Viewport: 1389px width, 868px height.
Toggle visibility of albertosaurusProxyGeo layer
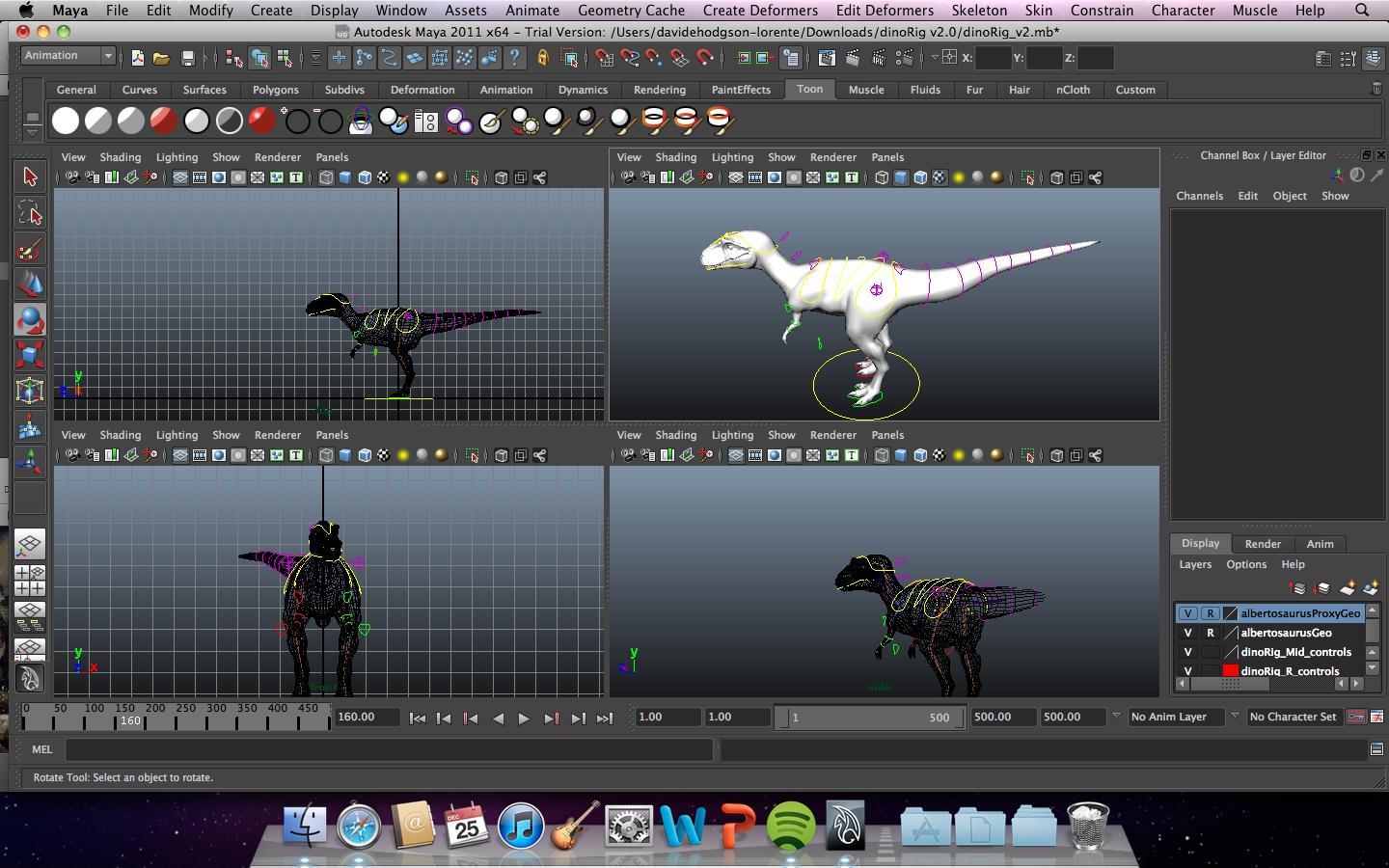1187,613
